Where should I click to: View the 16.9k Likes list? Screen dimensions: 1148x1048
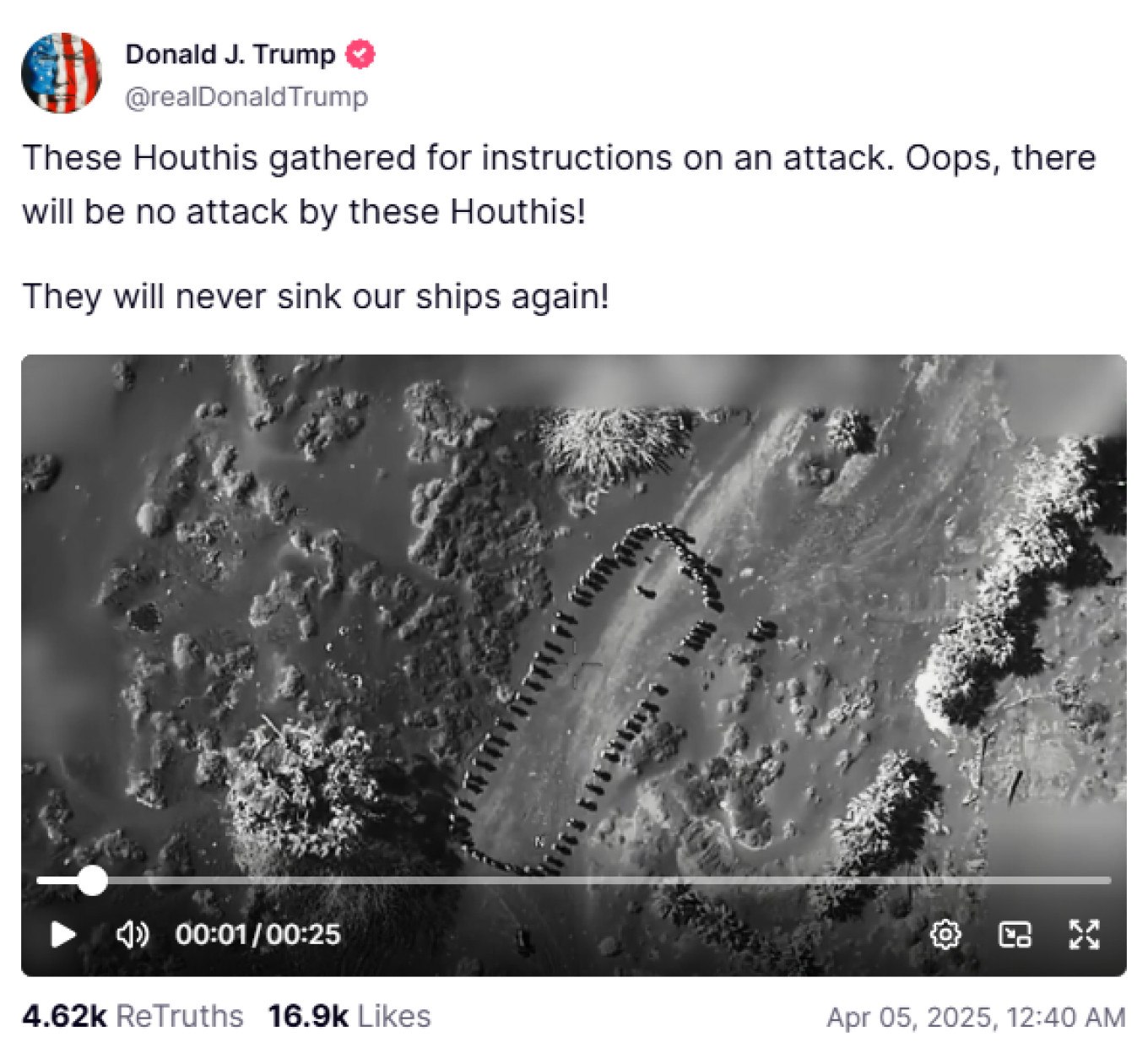pyautogui.click(x=349, y=1016)
